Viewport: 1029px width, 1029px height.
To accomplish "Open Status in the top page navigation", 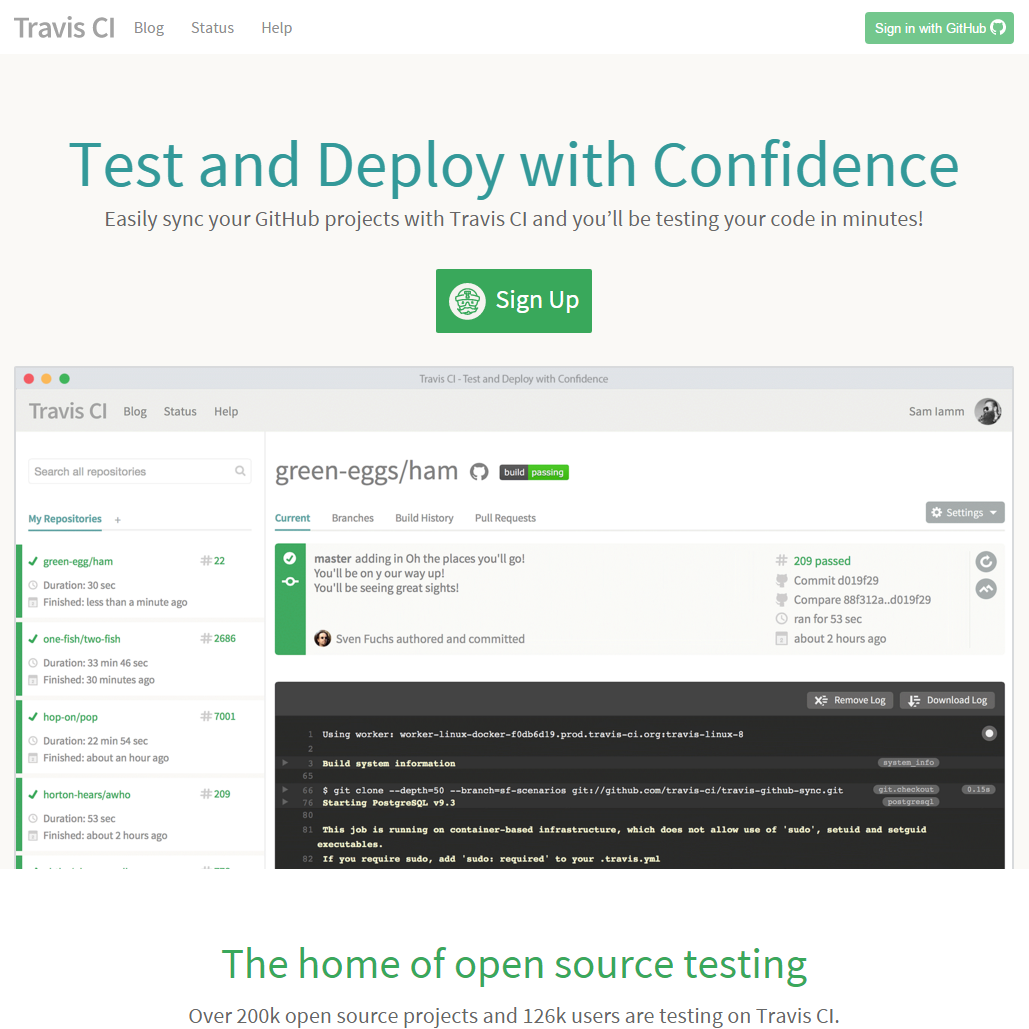I will coord(213,28).
